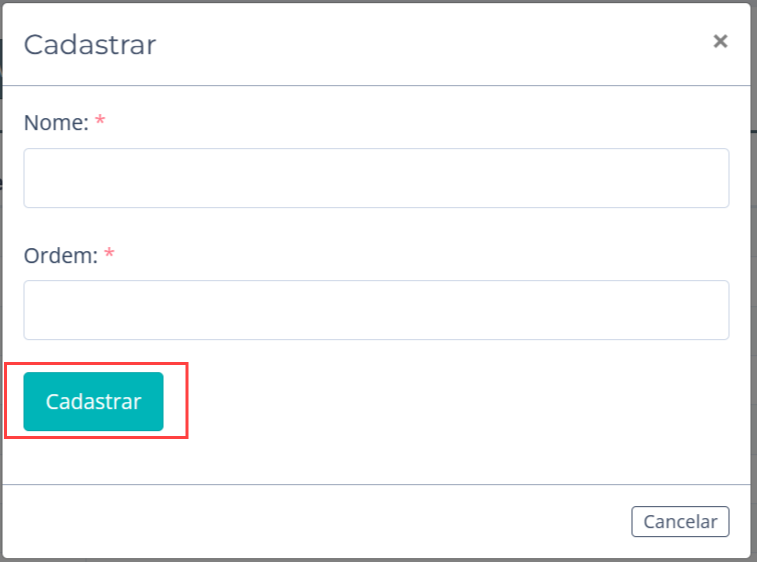
Task: Click the required marker on the Nome label
Action: [x=100, y=122]
